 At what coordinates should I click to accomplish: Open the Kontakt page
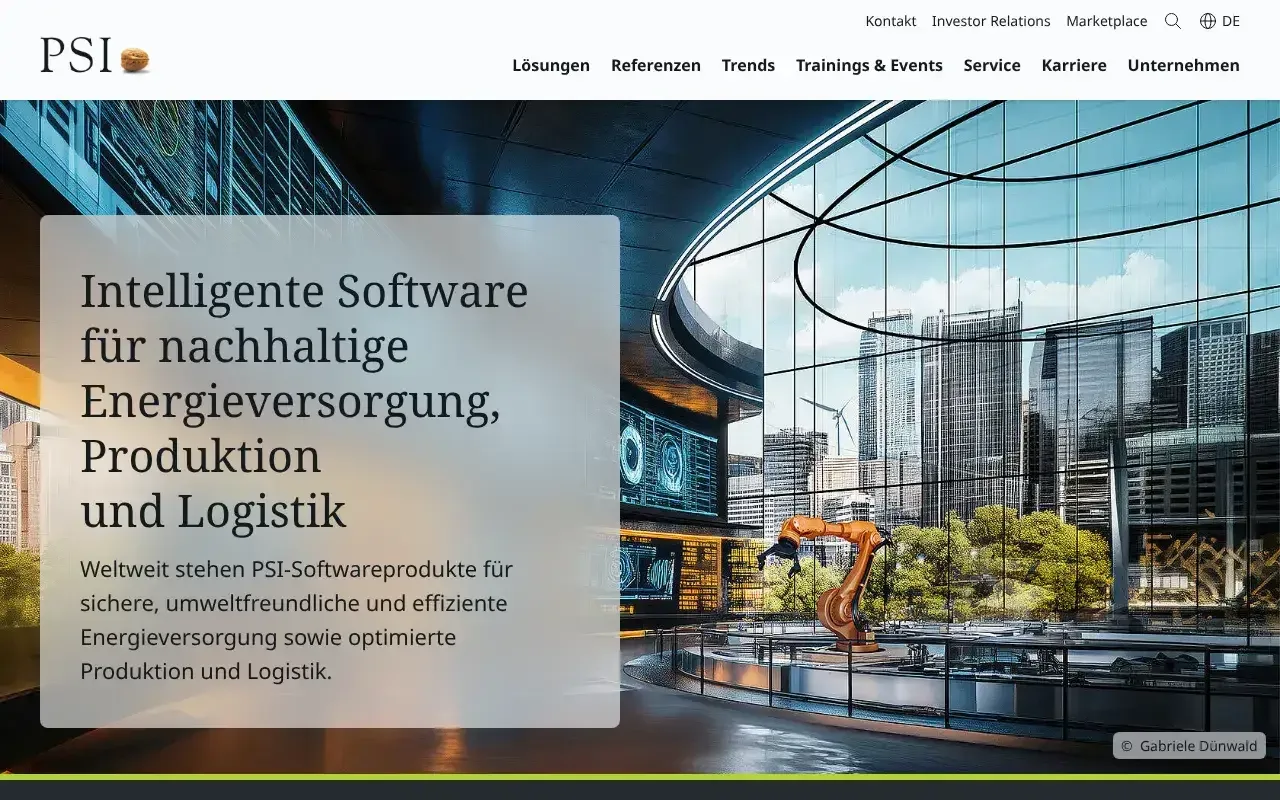point(890,21)
